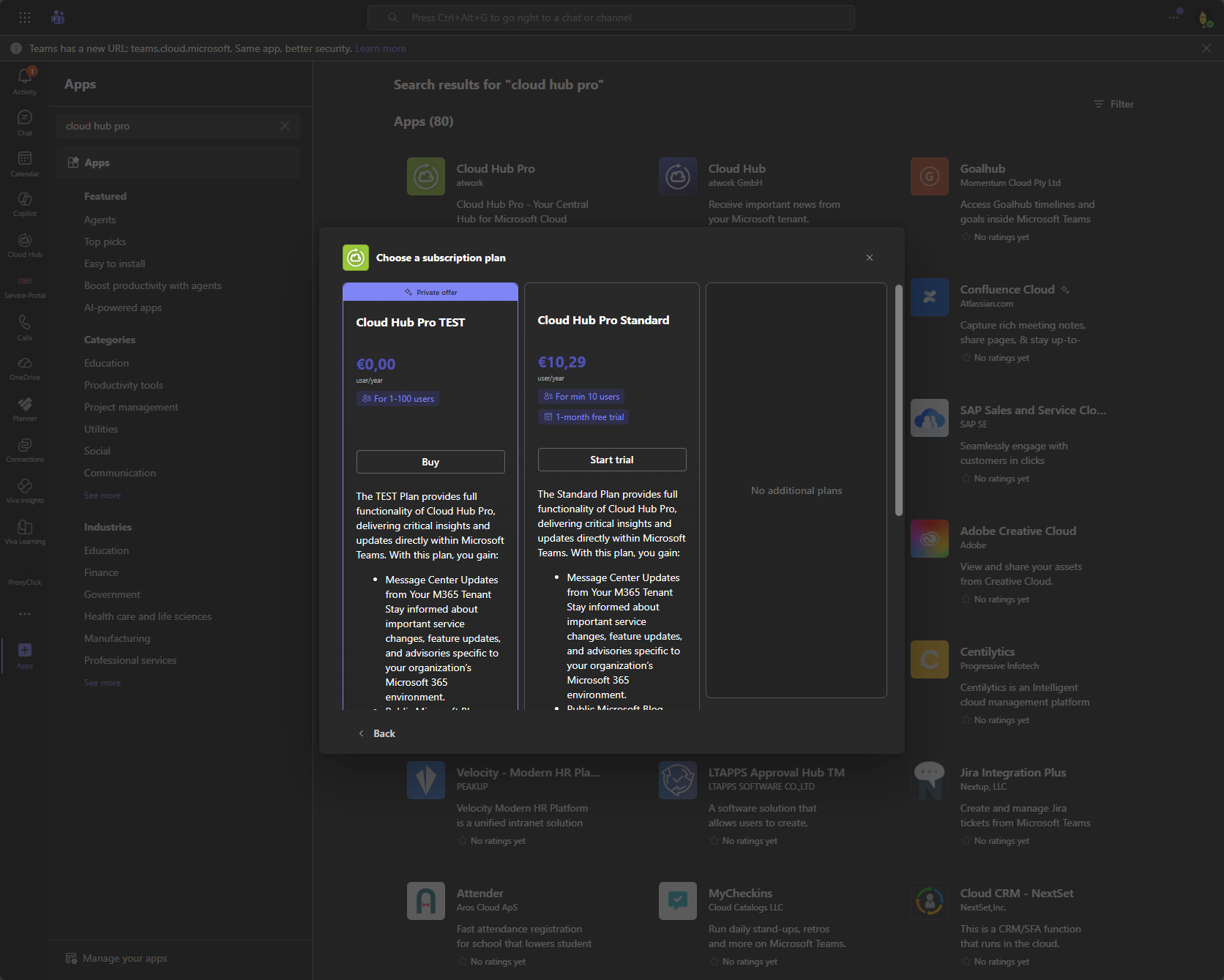Open the SAP Sales and Service Cloud result

click(1033, 411)
